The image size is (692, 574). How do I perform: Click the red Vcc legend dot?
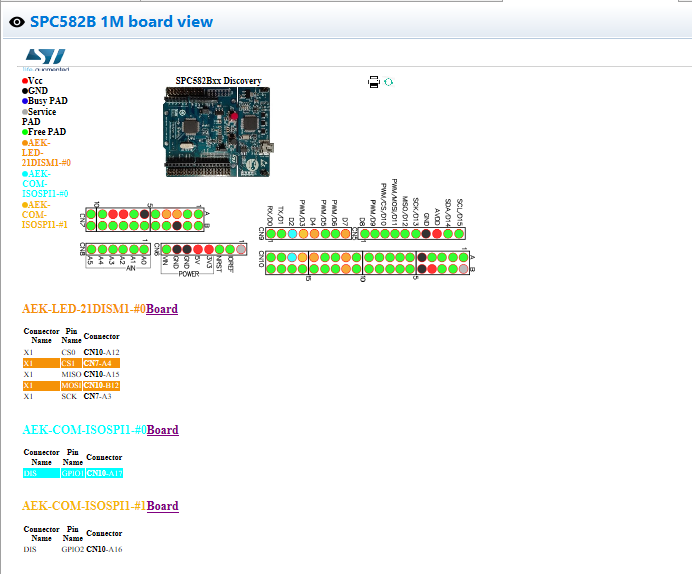[25, 81]
